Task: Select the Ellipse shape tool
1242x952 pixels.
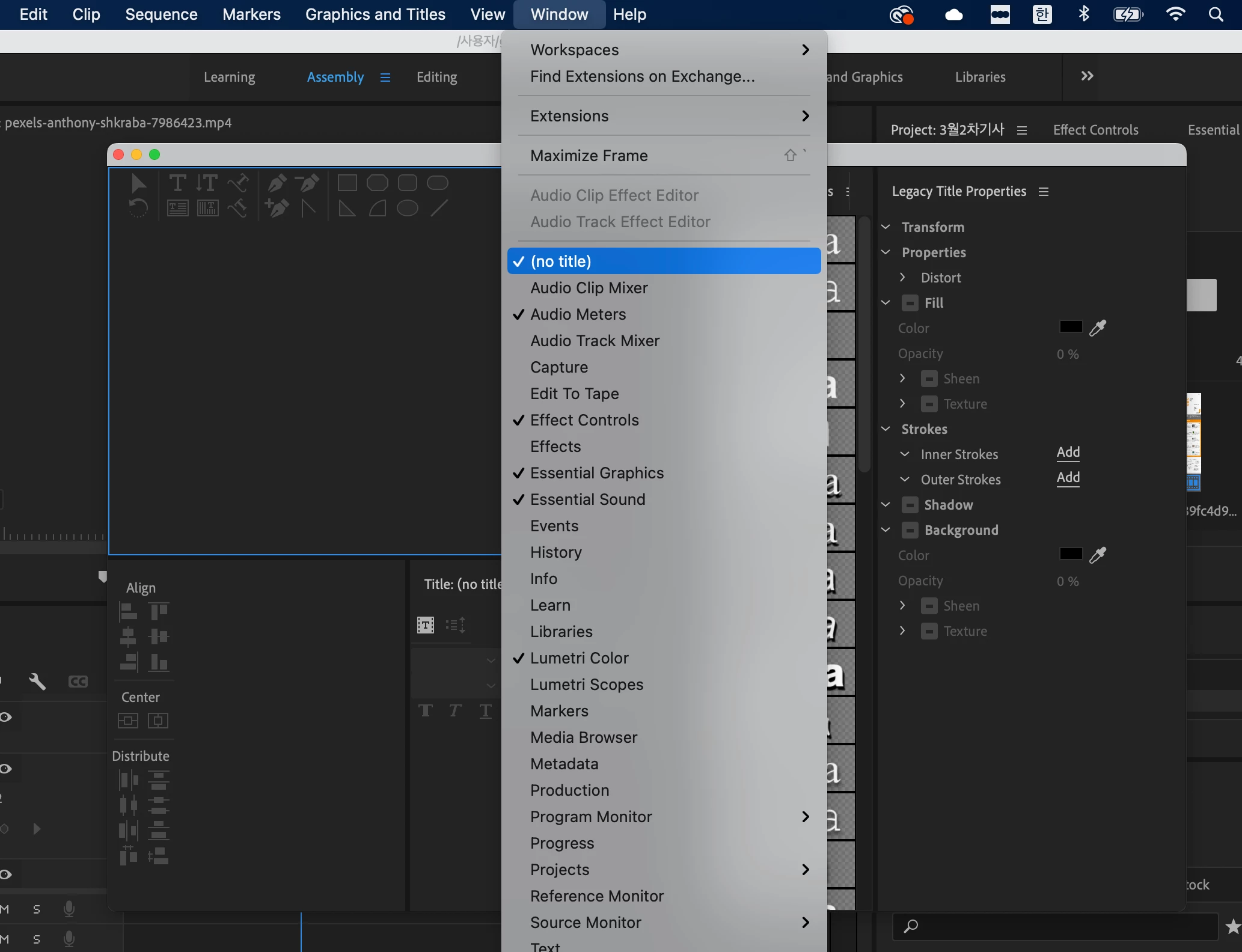Action: [408, 209]
